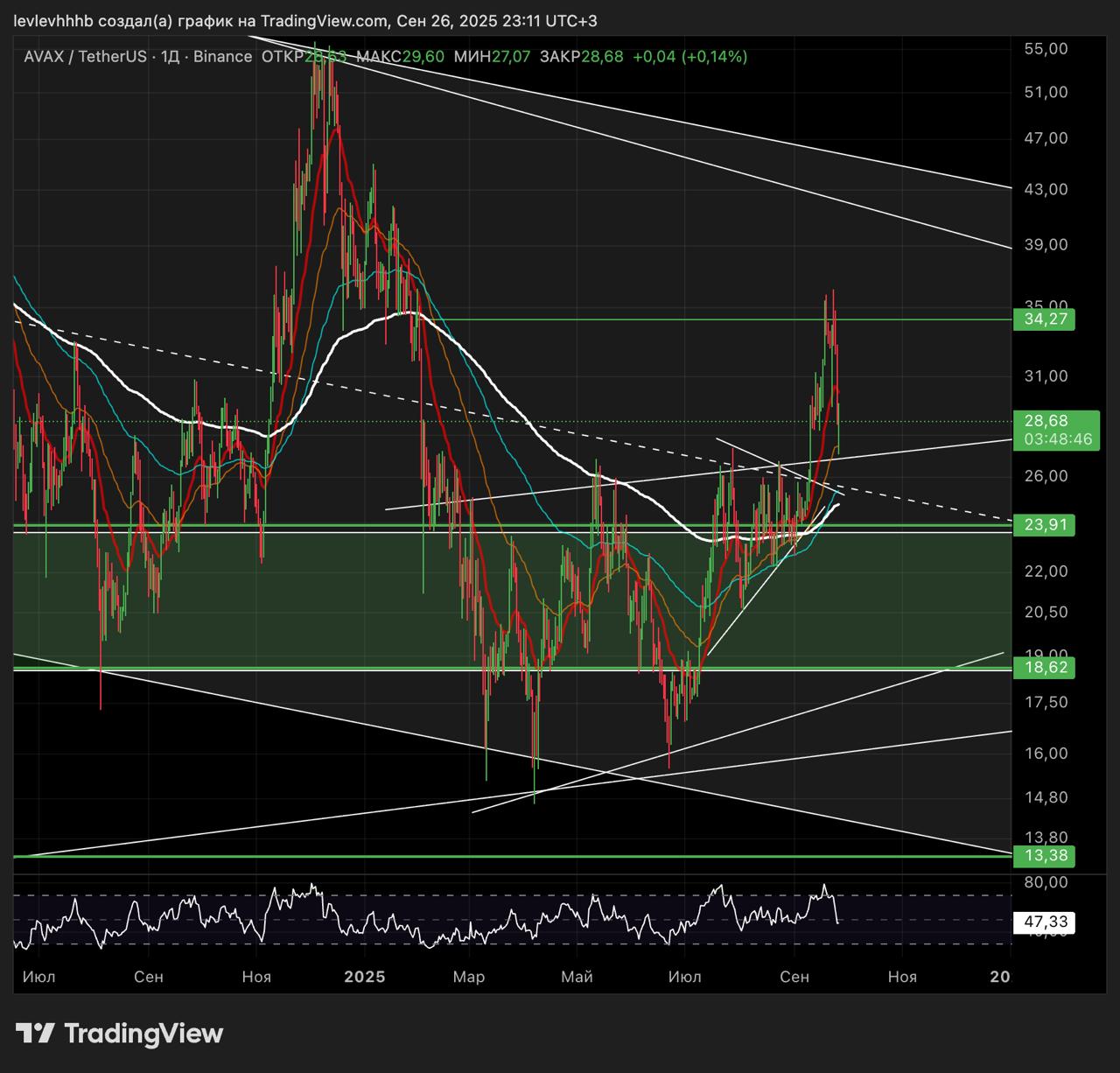The height and width of the screenshot is (1073, 1120).
Task: Click the RSI value label 47,33
Action: (x=1044, y=922)
